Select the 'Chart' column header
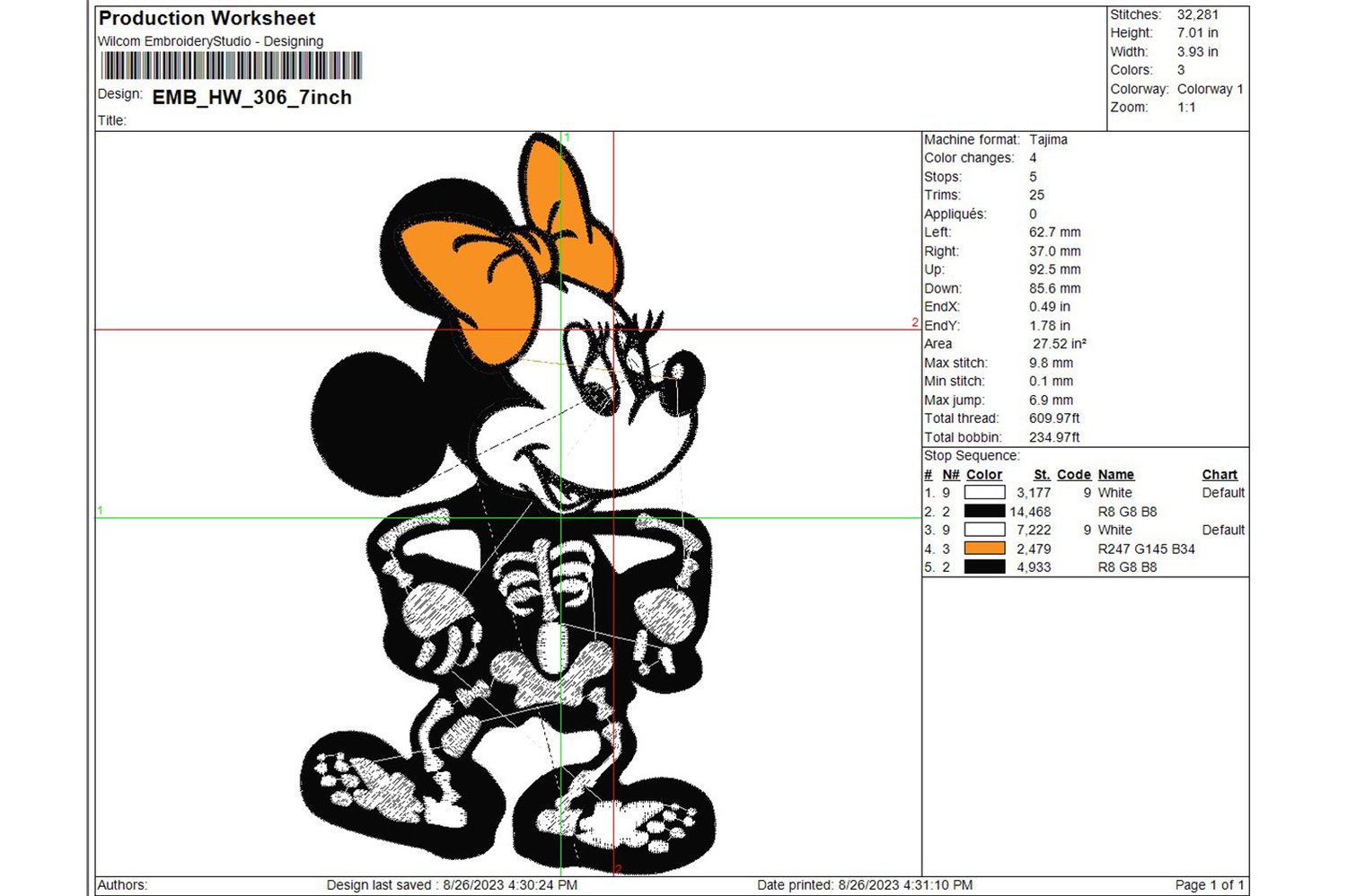This screenshot has height=896, width=1347. (1219, 475)
